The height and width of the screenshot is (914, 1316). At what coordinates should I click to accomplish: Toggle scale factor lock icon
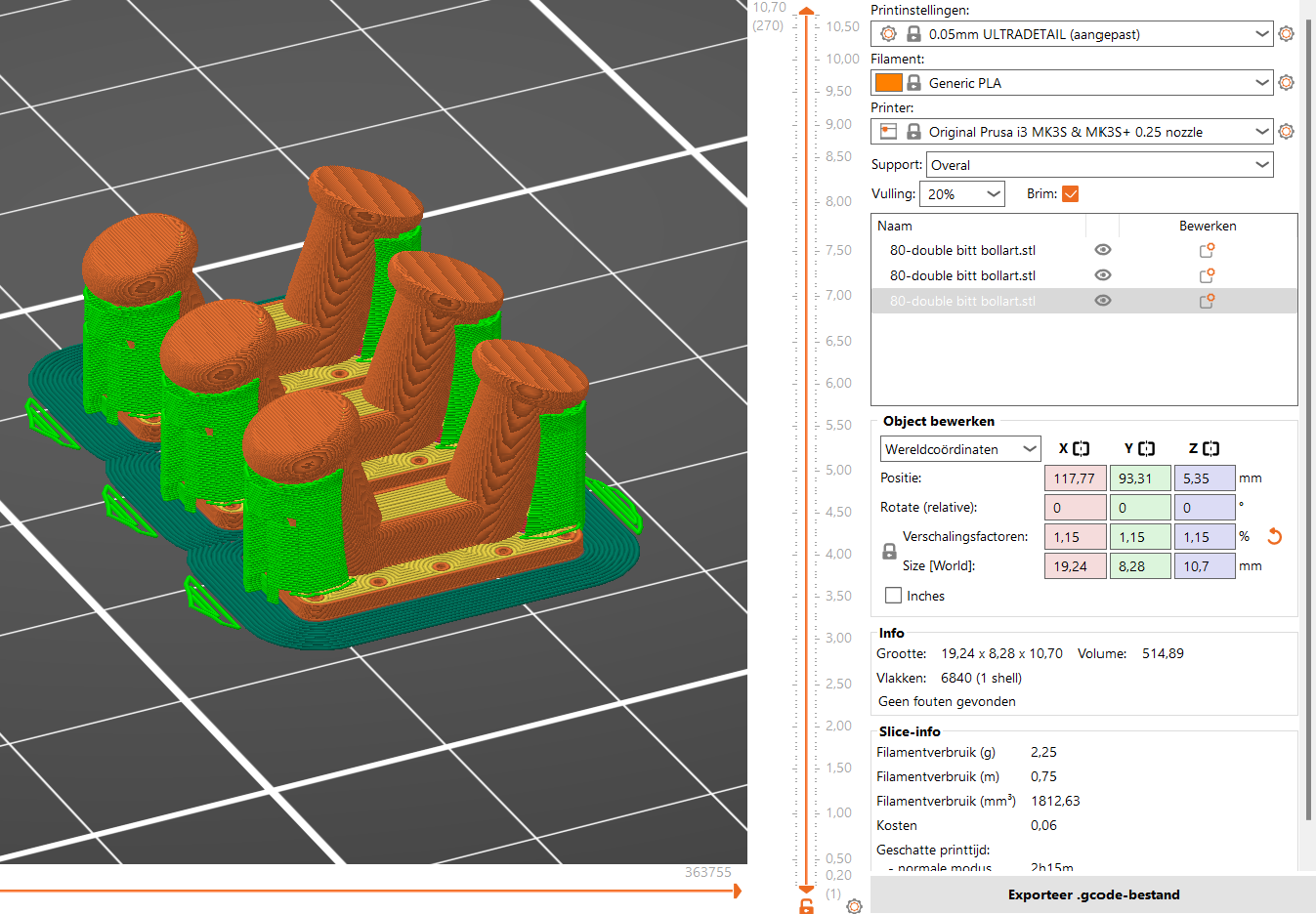(x=889, y=552)
